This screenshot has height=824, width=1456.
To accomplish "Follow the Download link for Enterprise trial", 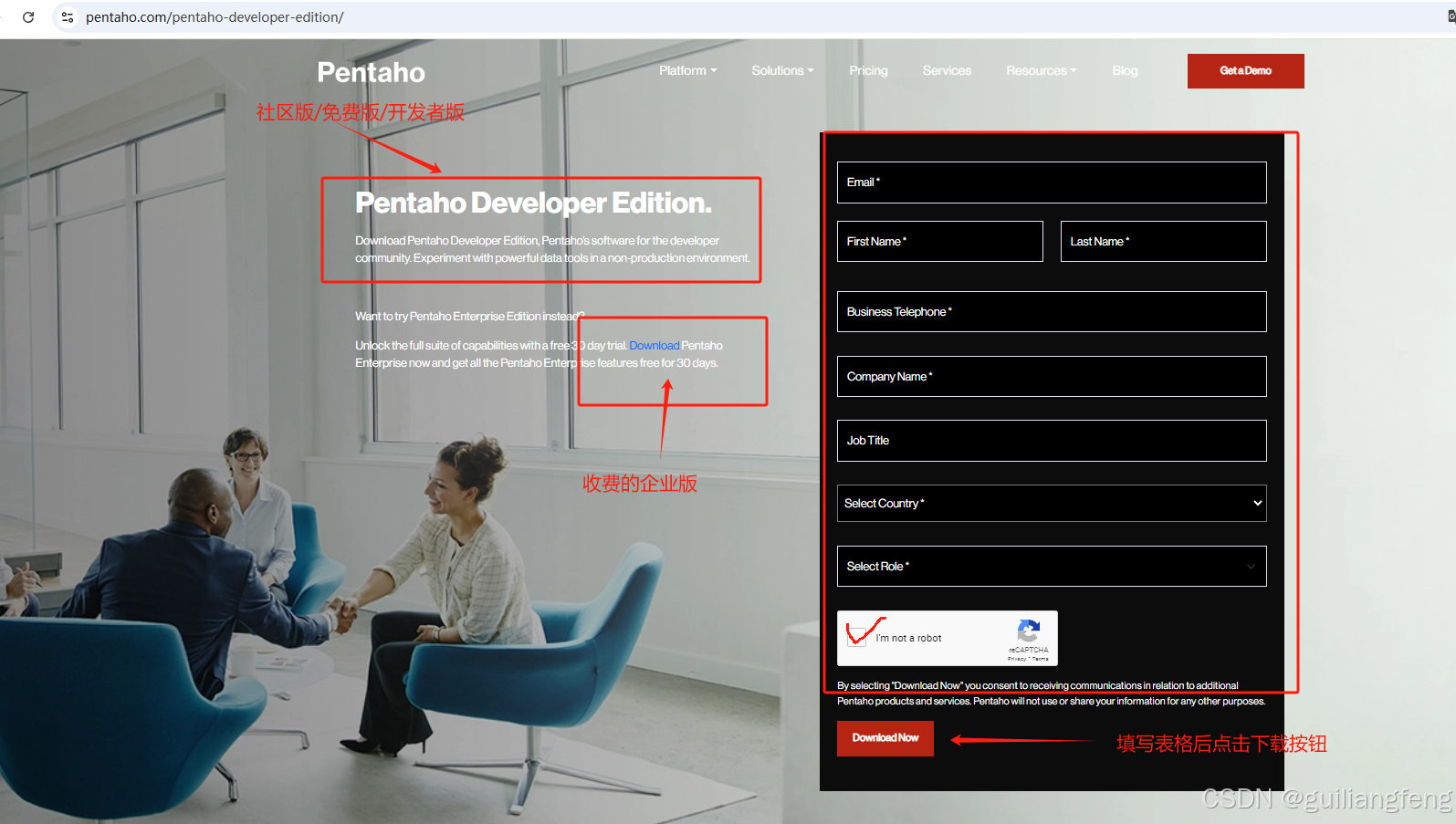I will [654, 346].
